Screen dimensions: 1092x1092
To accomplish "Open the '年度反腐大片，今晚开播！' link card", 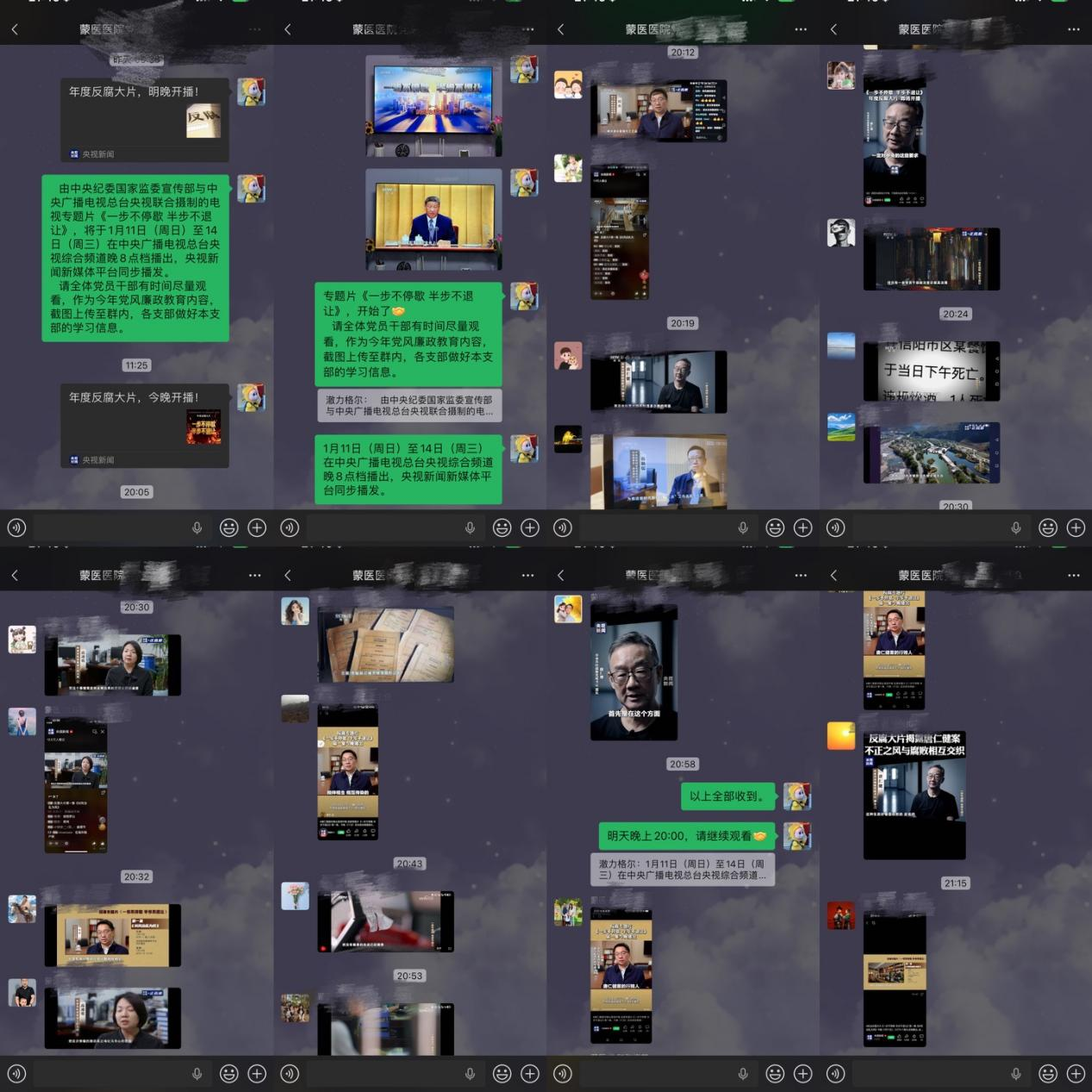I will pos(144,426).
